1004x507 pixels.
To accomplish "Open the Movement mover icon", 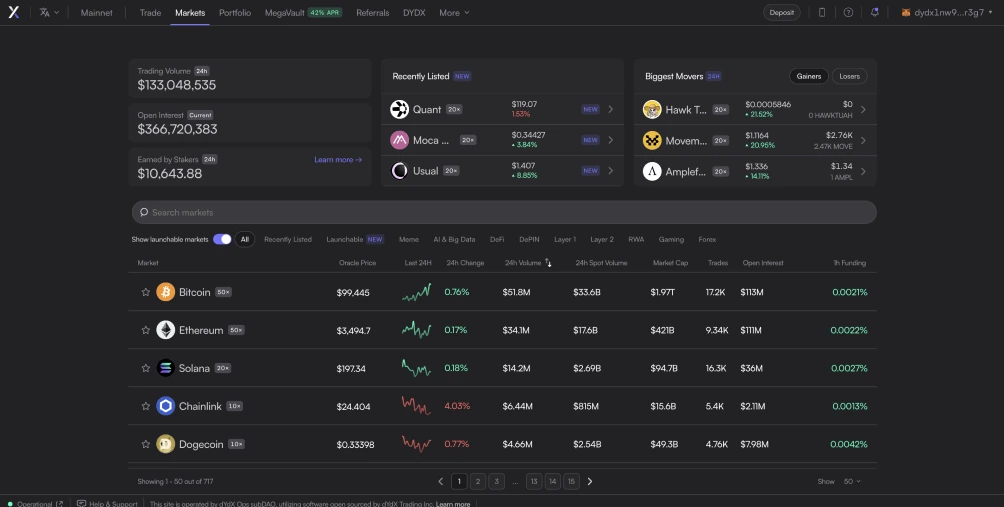I will pos(652,140).
